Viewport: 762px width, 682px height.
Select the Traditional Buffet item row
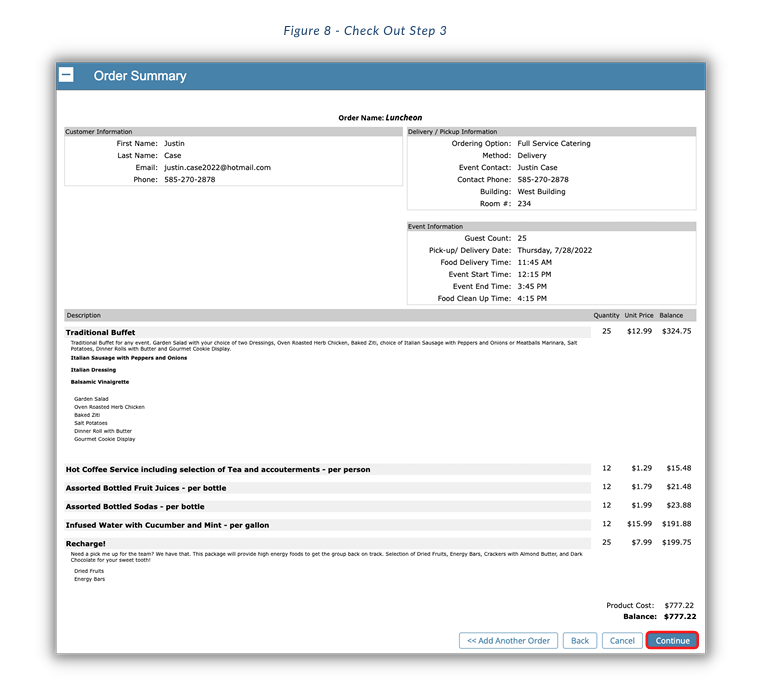328,332
